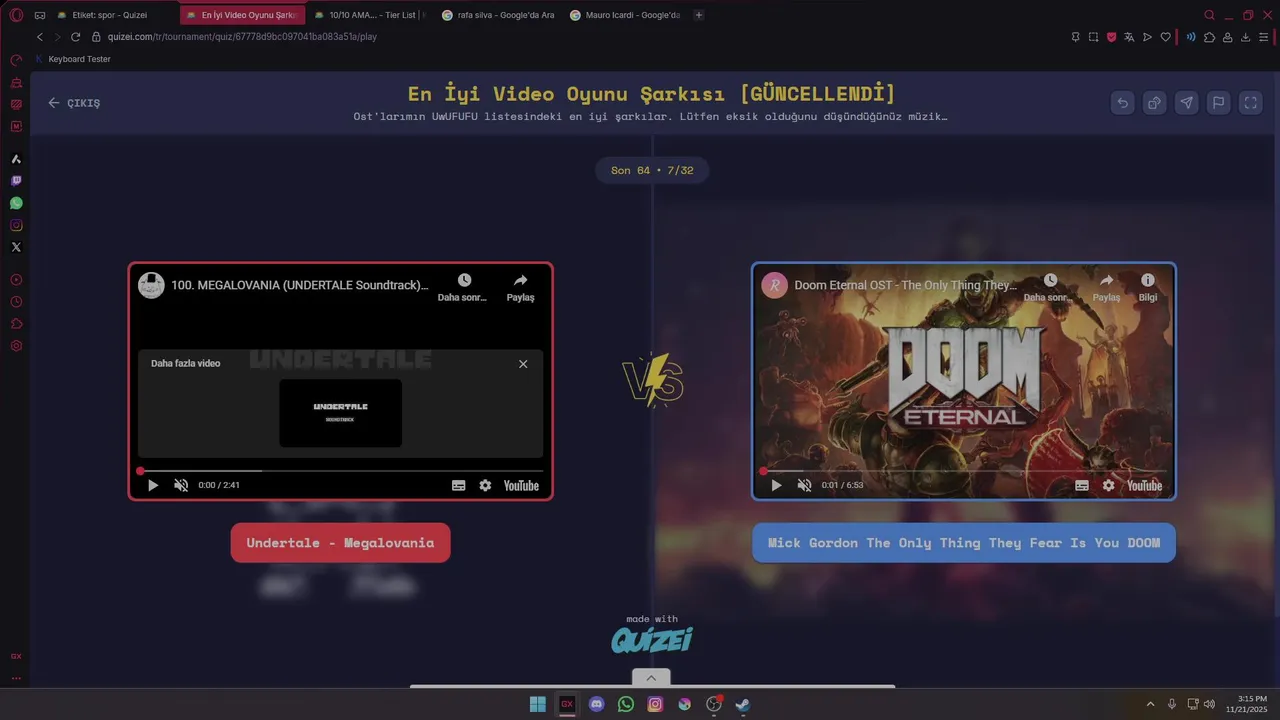This screenshot has height=720, width=1280.
Task: Open X (Twitter) in the Opera sidebar
Action: pyautogui.click(x=16, y=247)
